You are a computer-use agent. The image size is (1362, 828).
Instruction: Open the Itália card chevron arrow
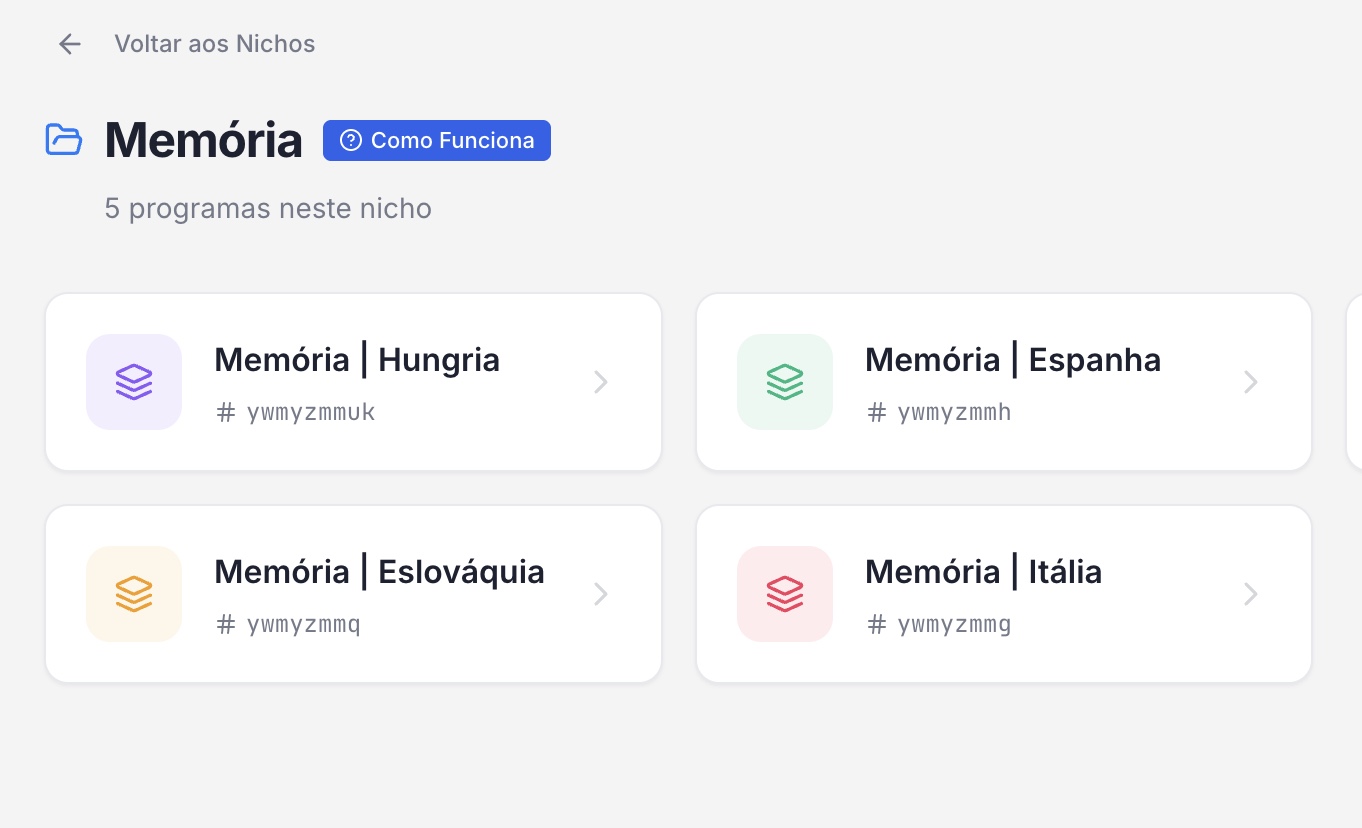1251,594
